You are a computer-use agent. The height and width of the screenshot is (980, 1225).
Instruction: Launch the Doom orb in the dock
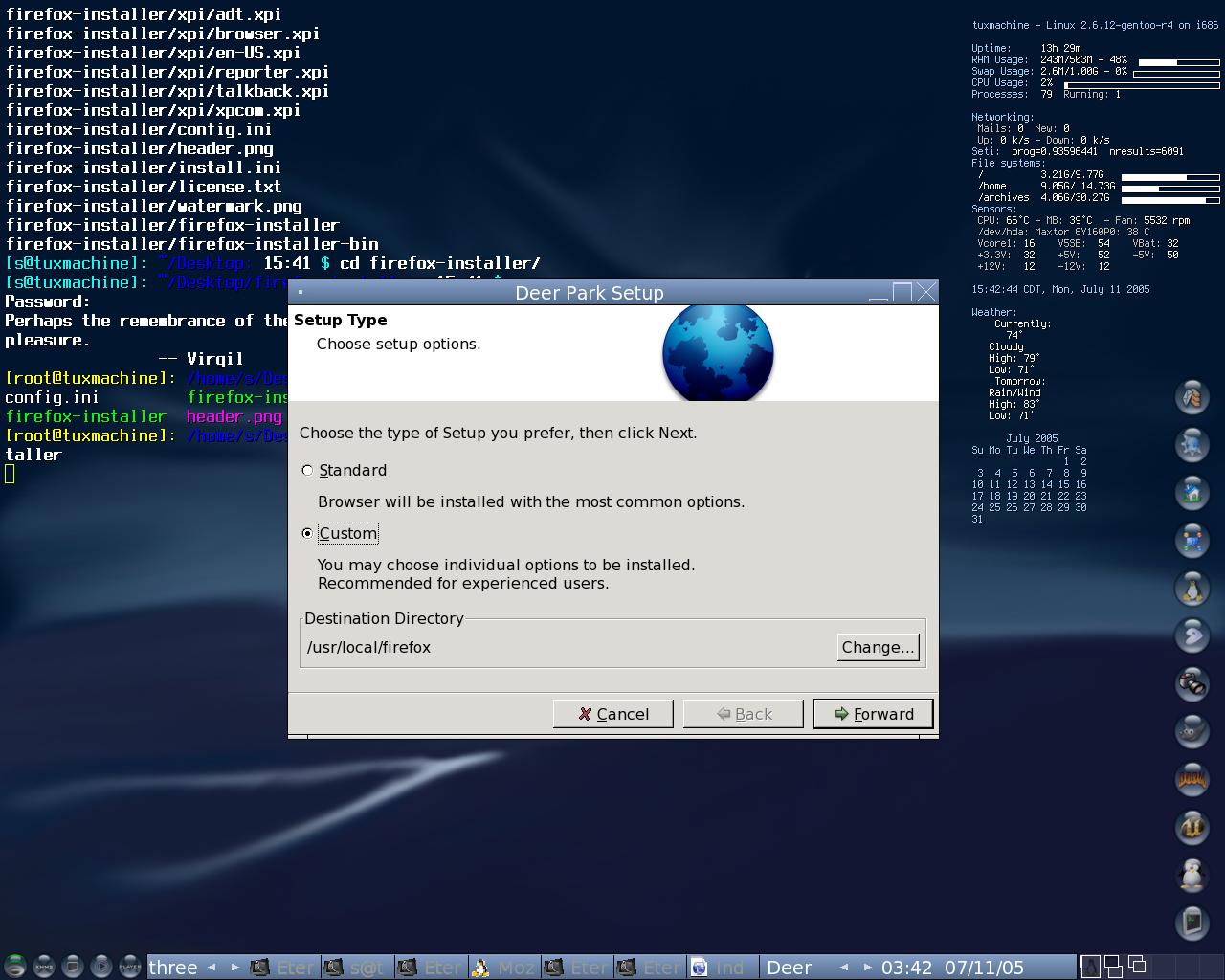[1192, 779]
